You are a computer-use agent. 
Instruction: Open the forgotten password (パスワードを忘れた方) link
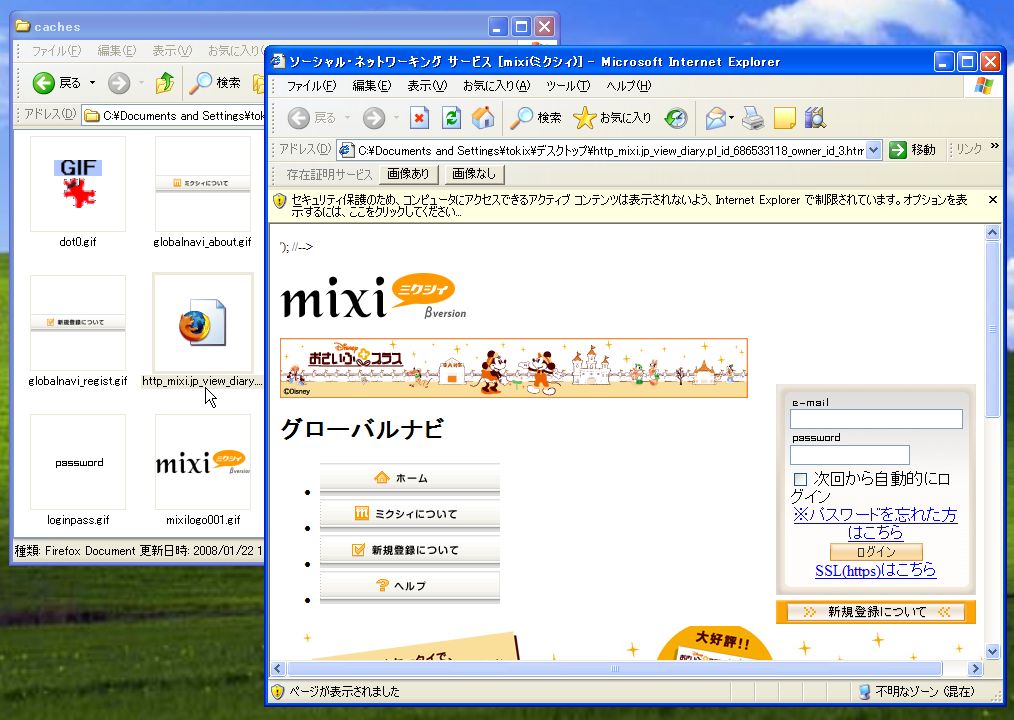click(875, 523)
